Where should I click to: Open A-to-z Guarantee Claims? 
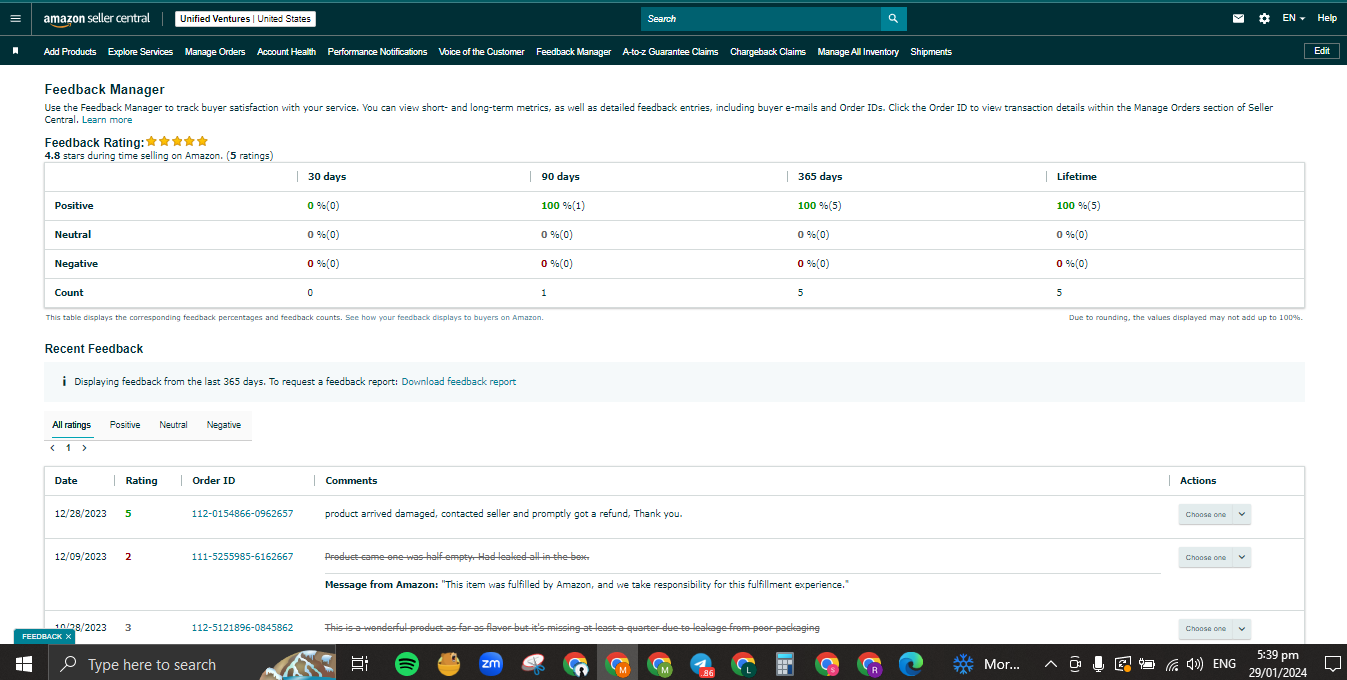click(670, 52)
